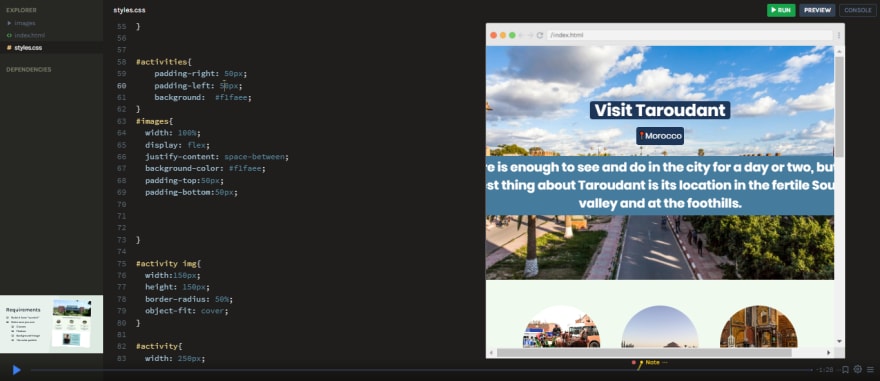Viewport: 880px width, 381px height.
Task: Reload the preview browser page
Action: point(539,35)
